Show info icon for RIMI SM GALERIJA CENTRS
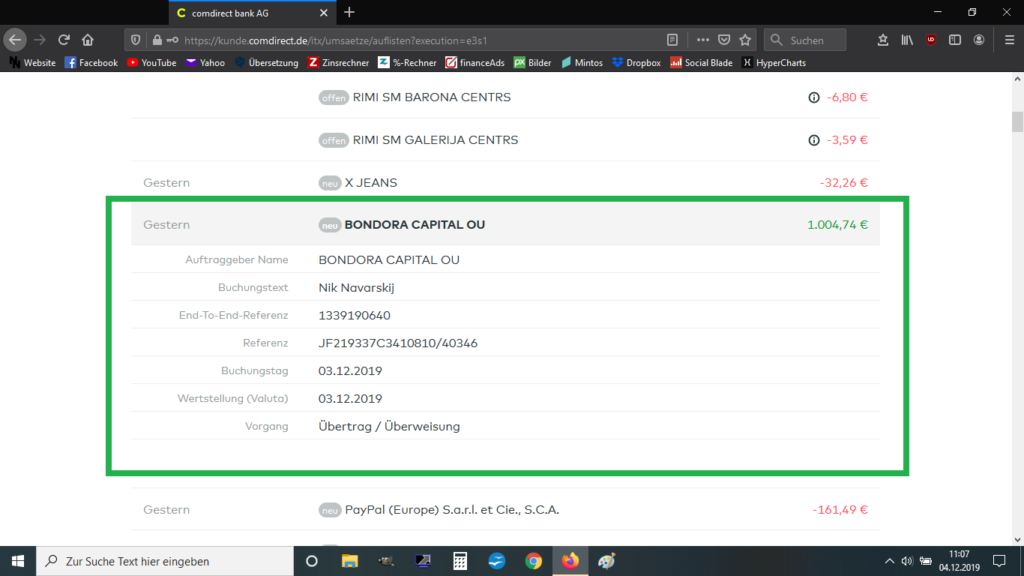 point(814,140)
